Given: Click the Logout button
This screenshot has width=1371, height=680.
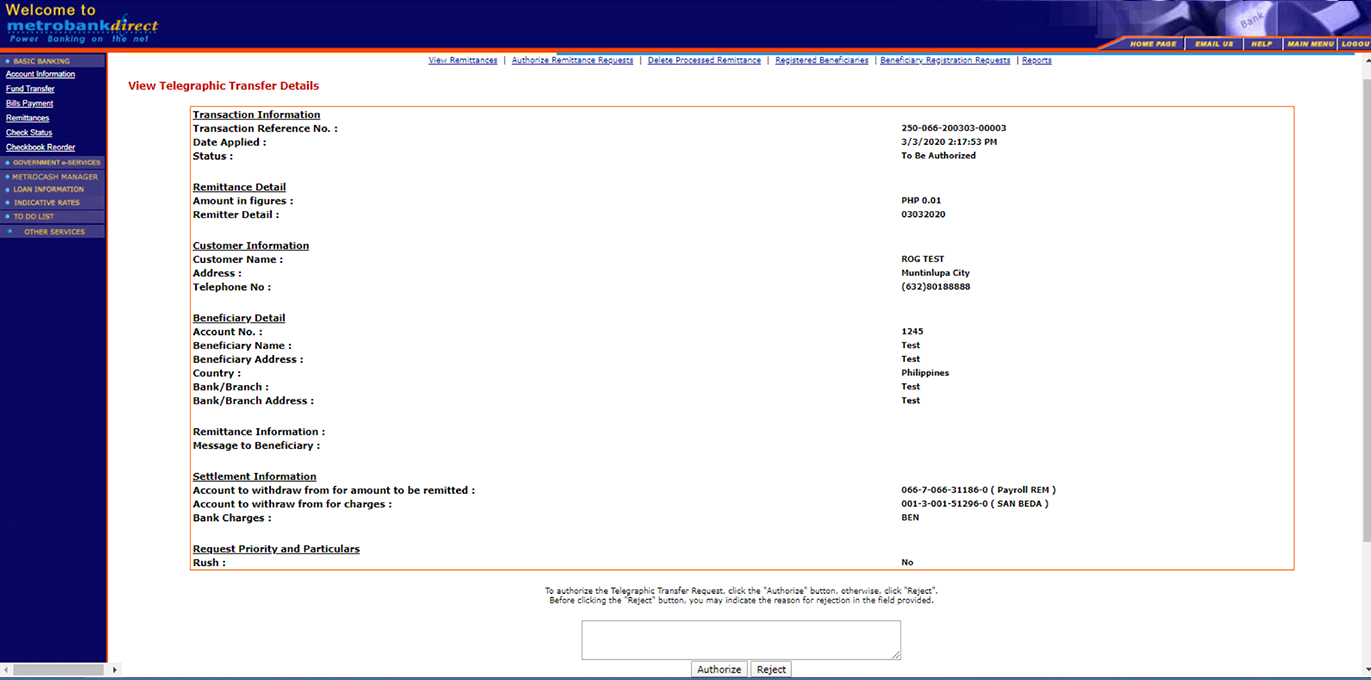Looking at the screenshot, I should click(x=1355, y=43).
